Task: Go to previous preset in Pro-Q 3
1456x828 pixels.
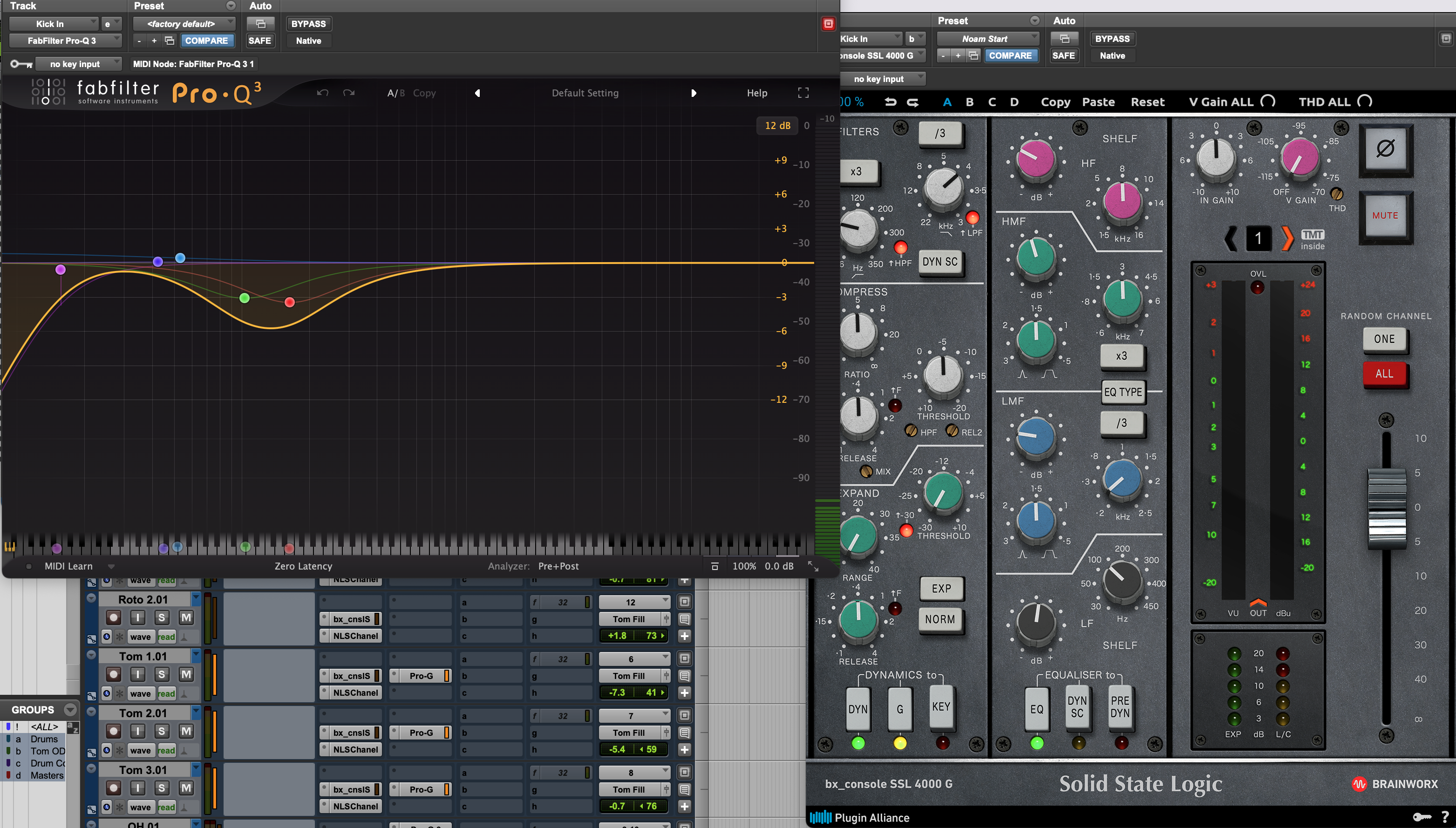Action: [x=477, y=93]
